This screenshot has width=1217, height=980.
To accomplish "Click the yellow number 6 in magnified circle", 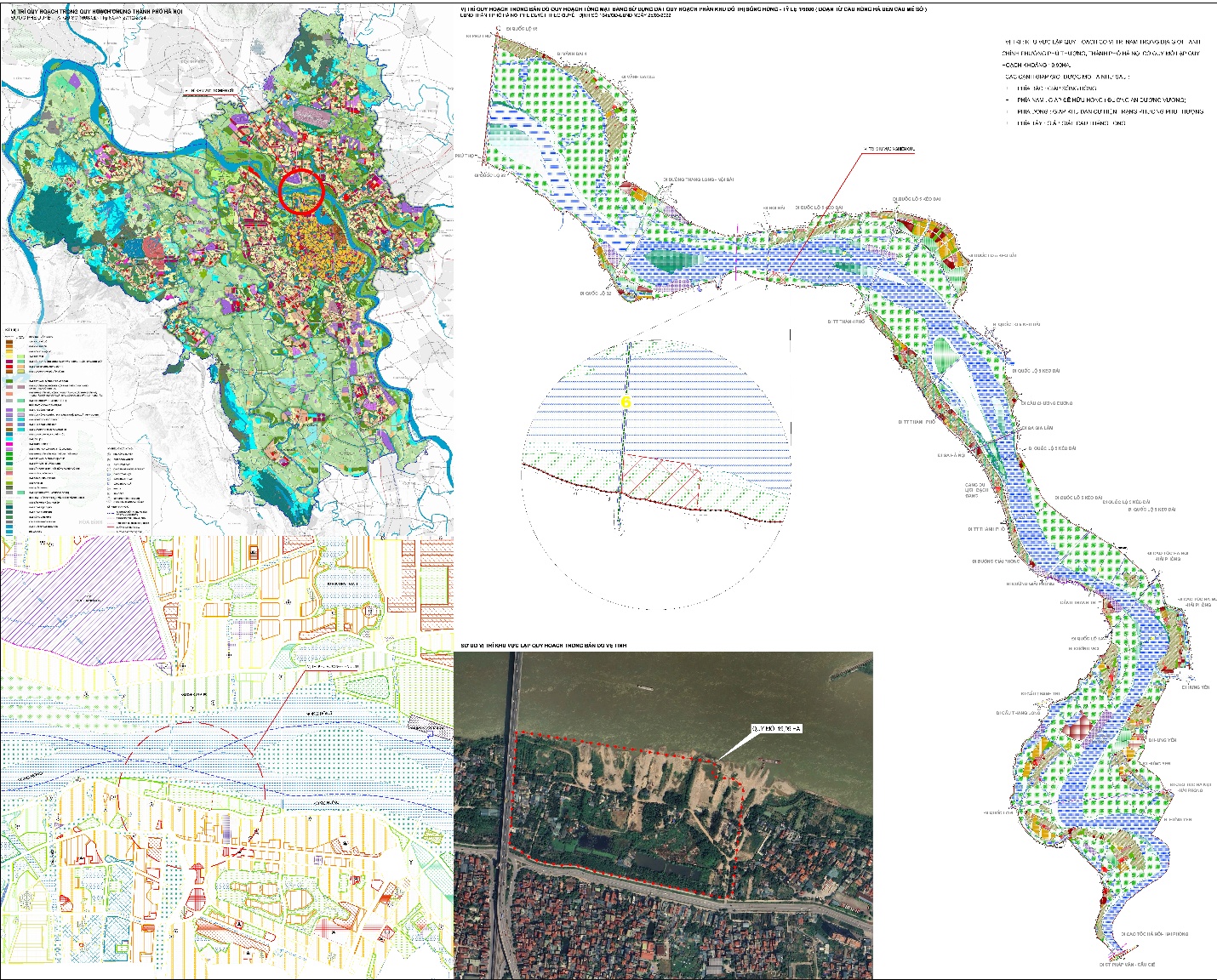I will (x=626, y=402).
